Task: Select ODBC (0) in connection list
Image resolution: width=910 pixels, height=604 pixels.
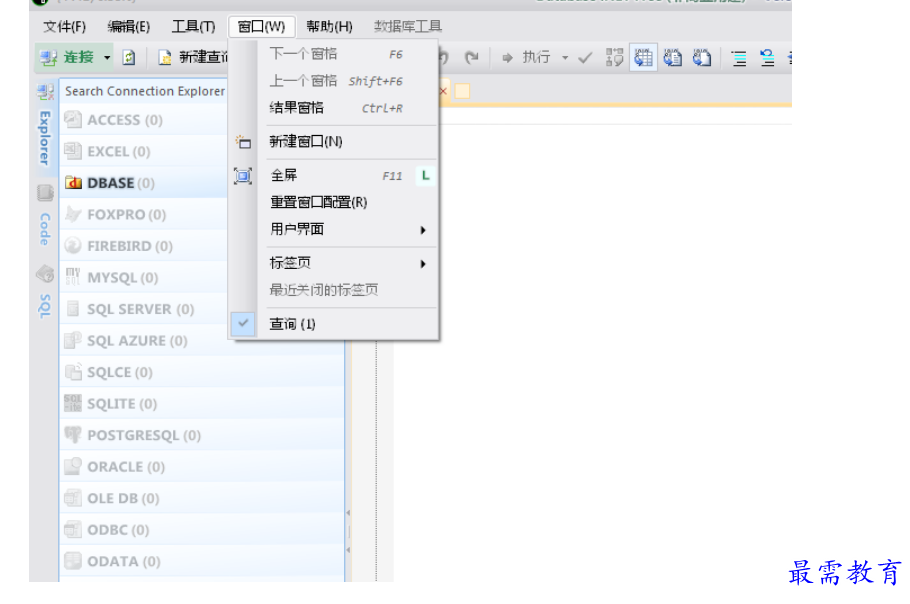Action: coord(202,530)
